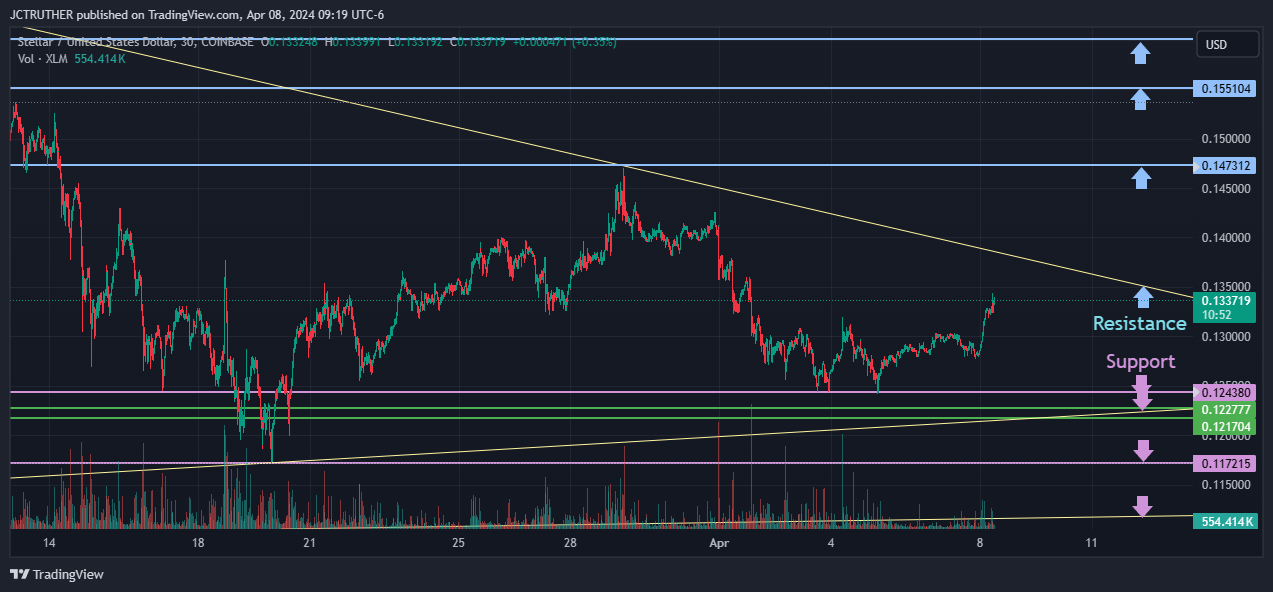Screen dimensions: 1273x592
Task: Click the Apr label on time axis
Action: click(x=718, y=543)
